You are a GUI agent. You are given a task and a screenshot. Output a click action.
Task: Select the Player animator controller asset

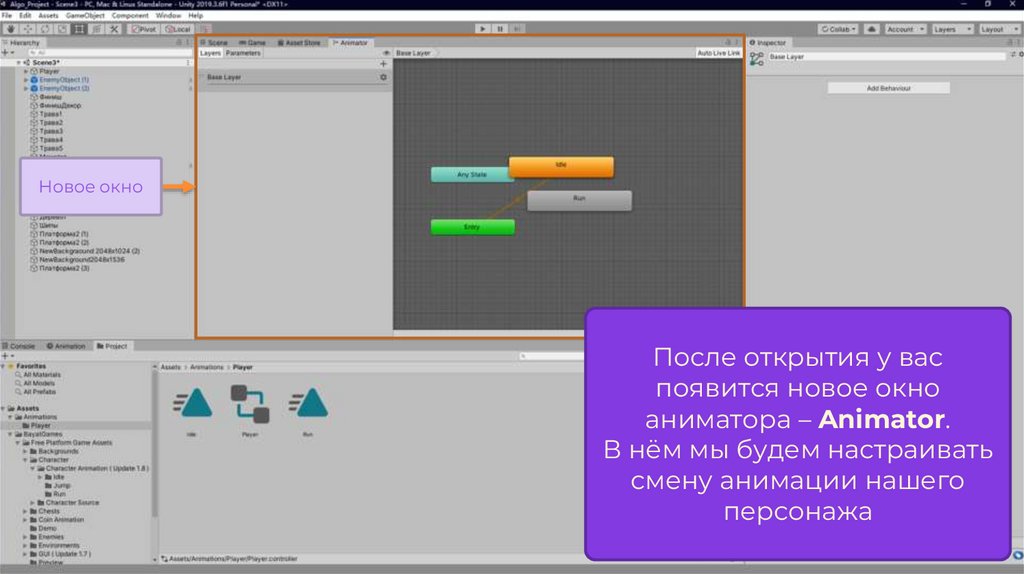click(x=250, y=404)
